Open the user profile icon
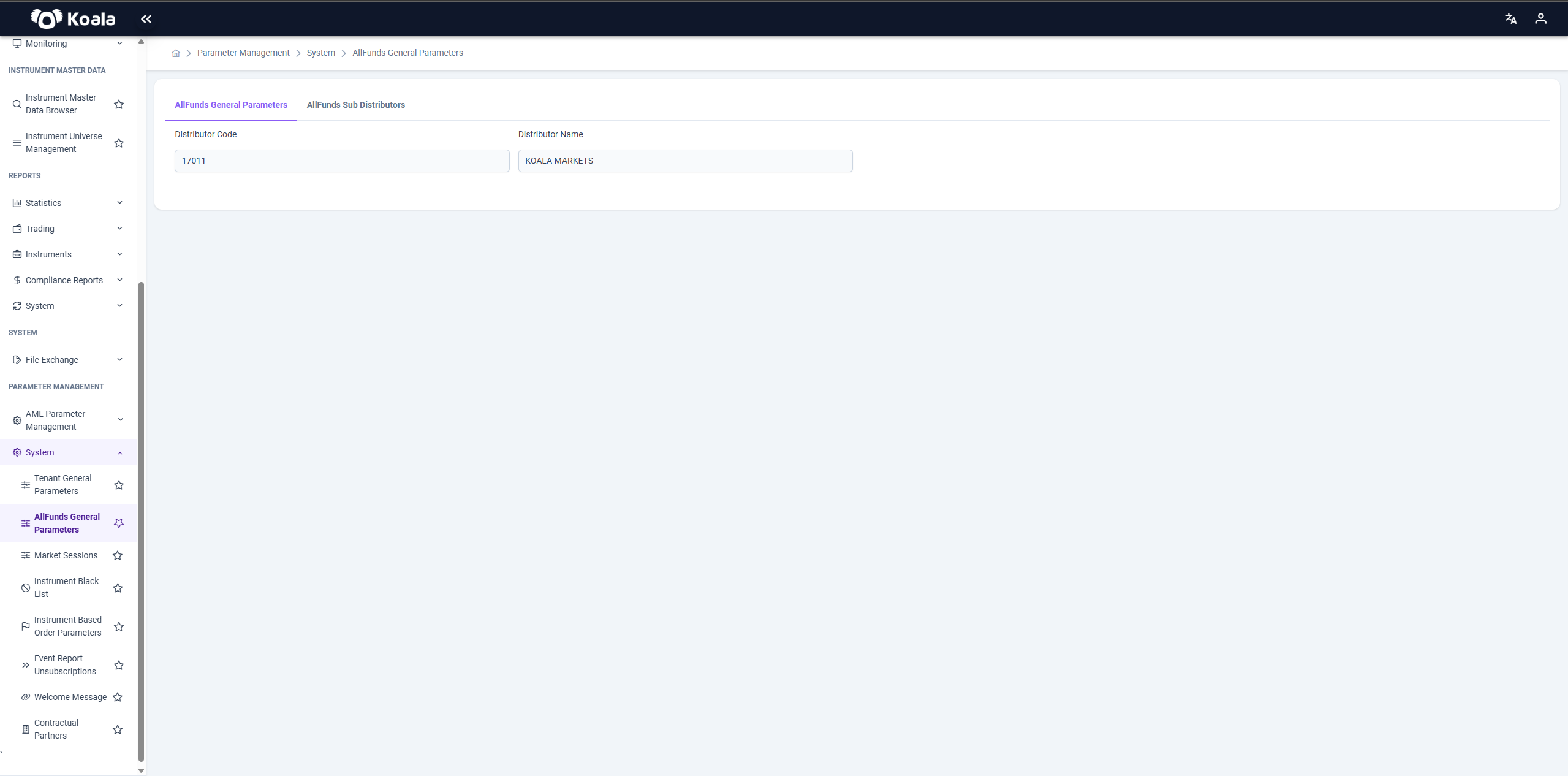The width and height of the screenshot is (1568, 776). [x=1540, y=19]
